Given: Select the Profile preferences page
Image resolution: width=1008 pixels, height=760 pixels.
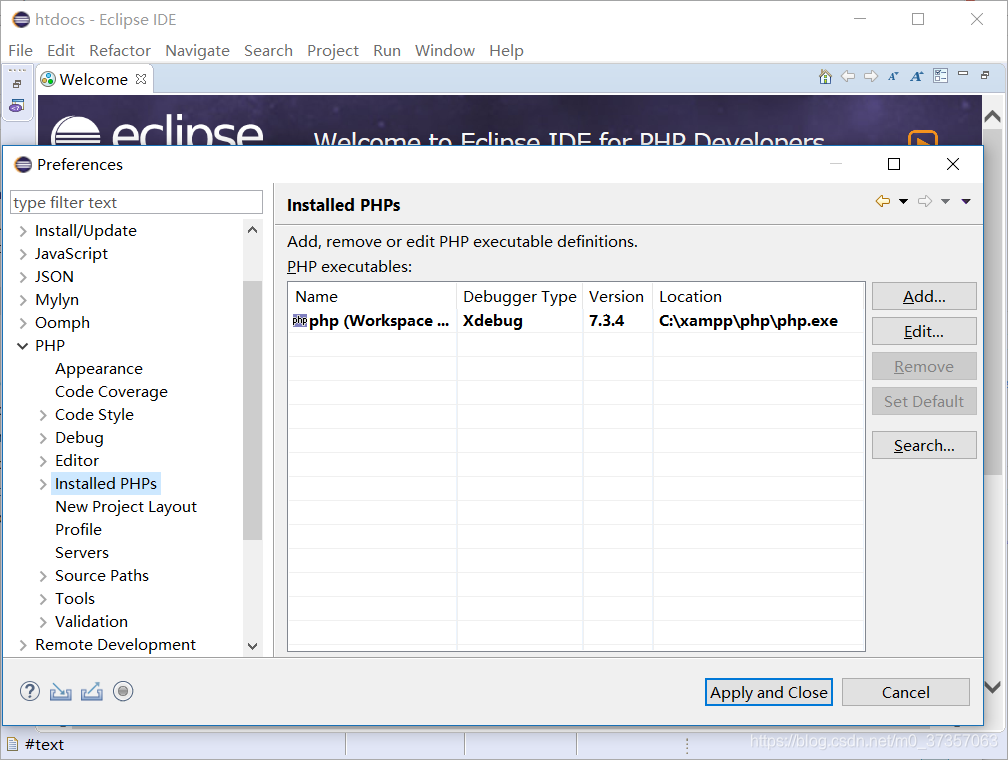Looking at the screenshot, I should tap(78, 530).
